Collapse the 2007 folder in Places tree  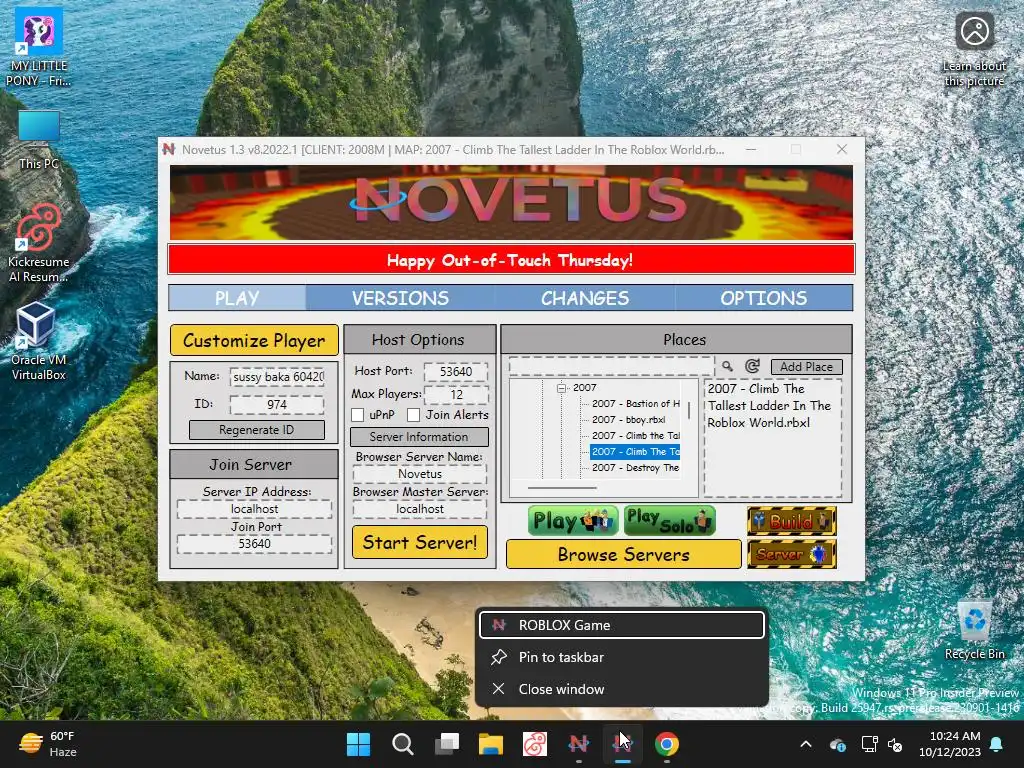(561, 388)
